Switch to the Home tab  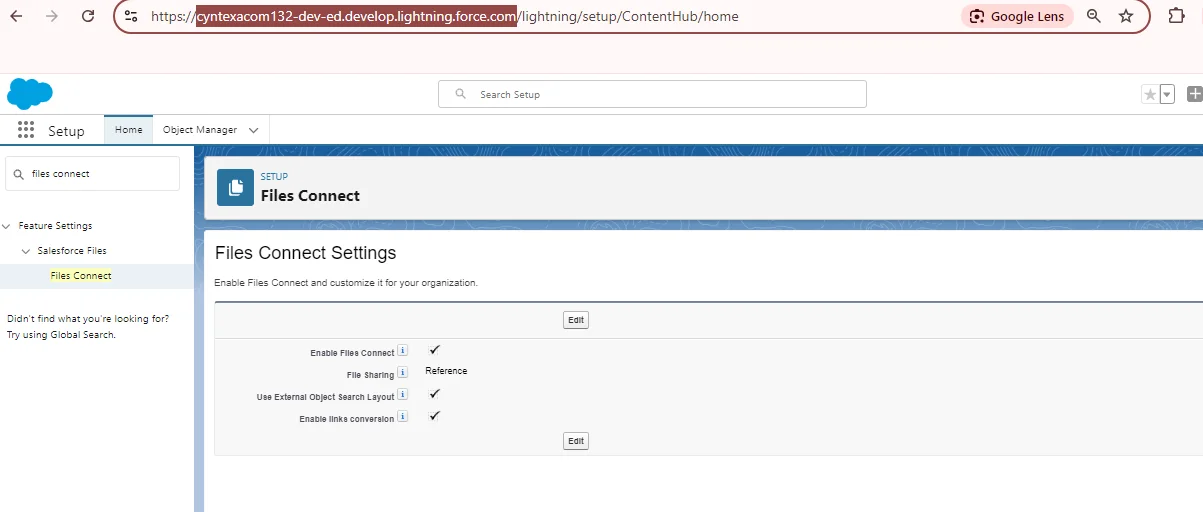coord(128,130)
